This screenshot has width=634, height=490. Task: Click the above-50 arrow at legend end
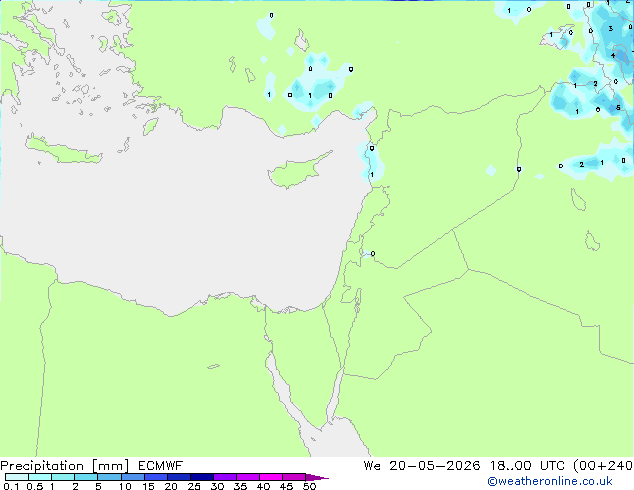click(x=317, y=477)
